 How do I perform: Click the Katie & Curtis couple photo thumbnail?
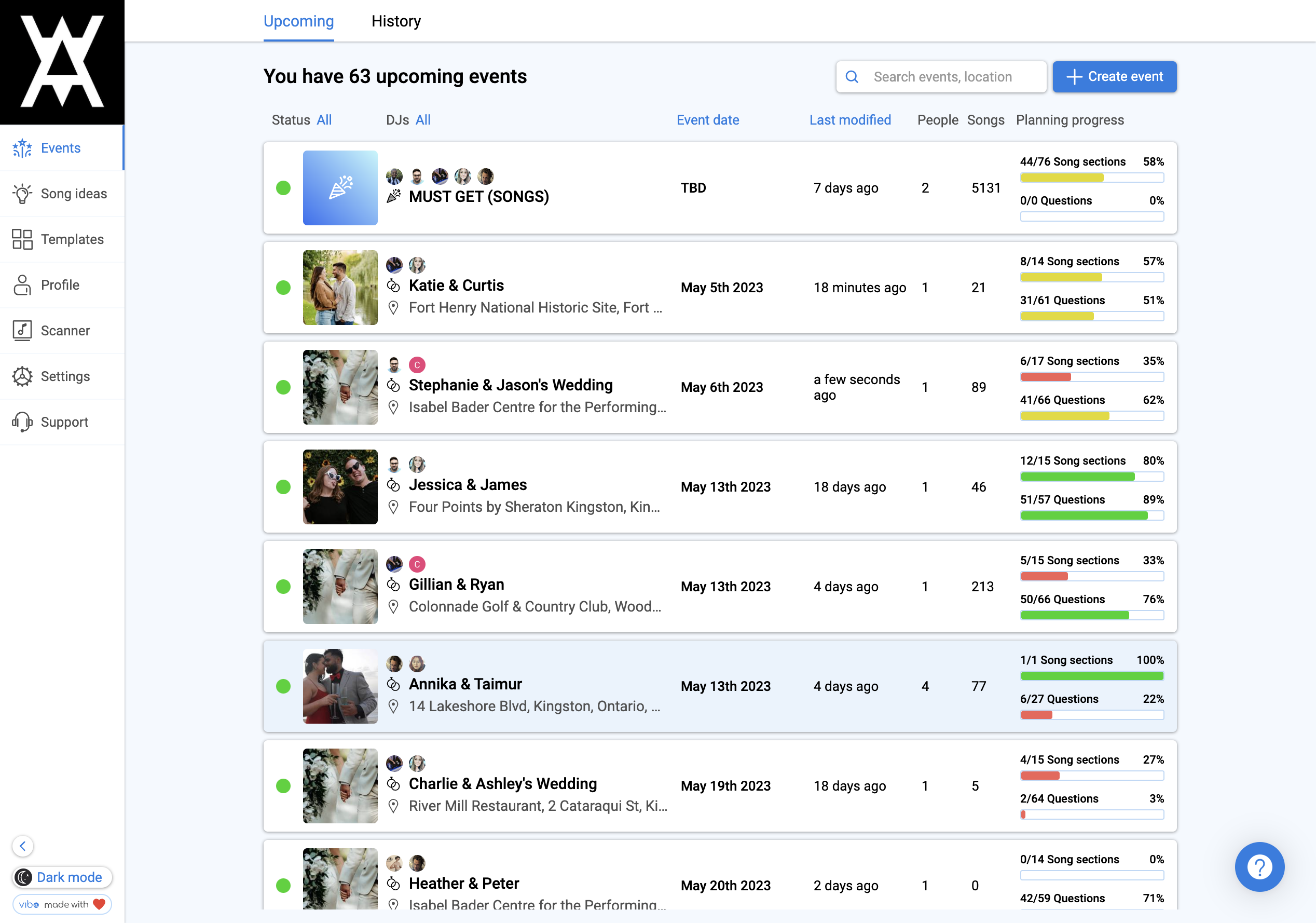[x=340, y=288]
